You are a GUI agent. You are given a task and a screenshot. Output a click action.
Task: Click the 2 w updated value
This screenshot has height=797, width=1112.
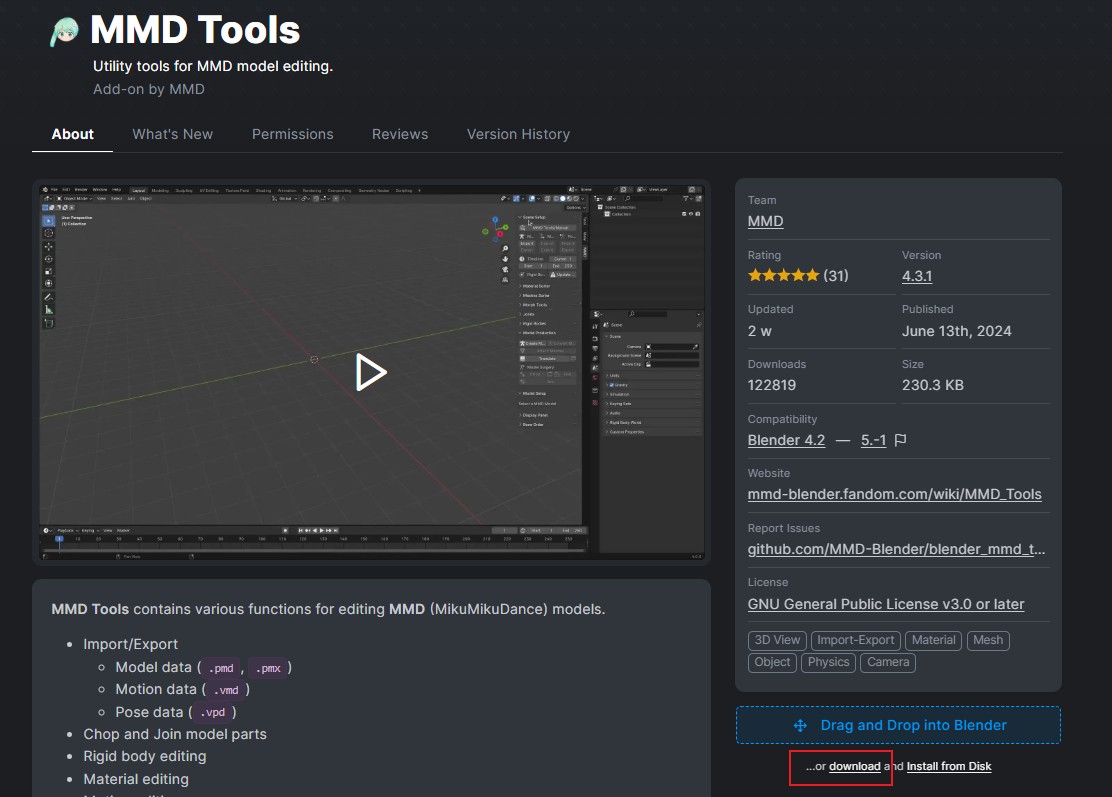click(x=760, y=331)
